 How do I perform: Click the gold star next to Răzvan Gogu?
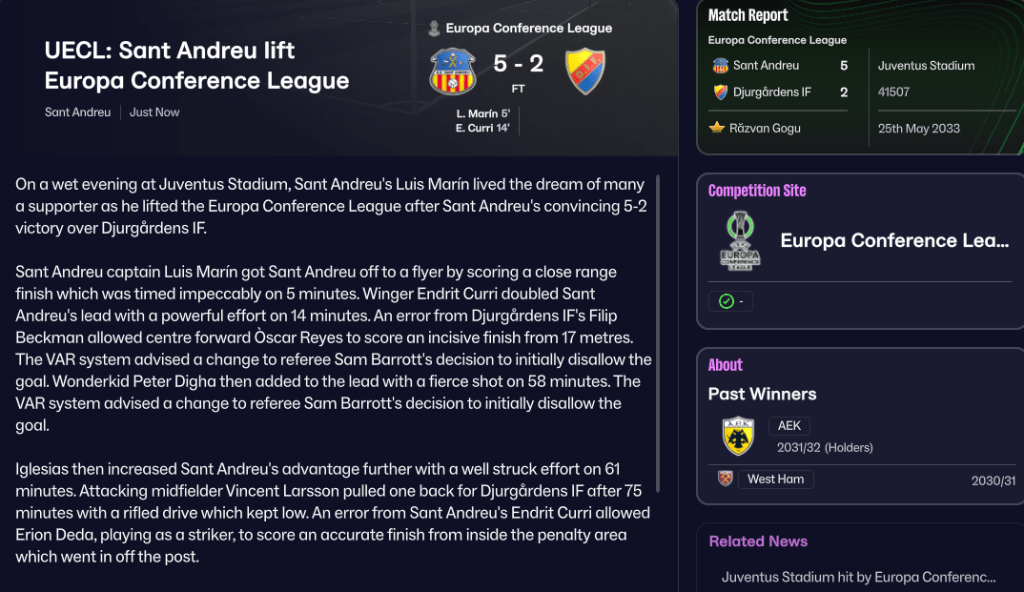click(x=717, y=128)
